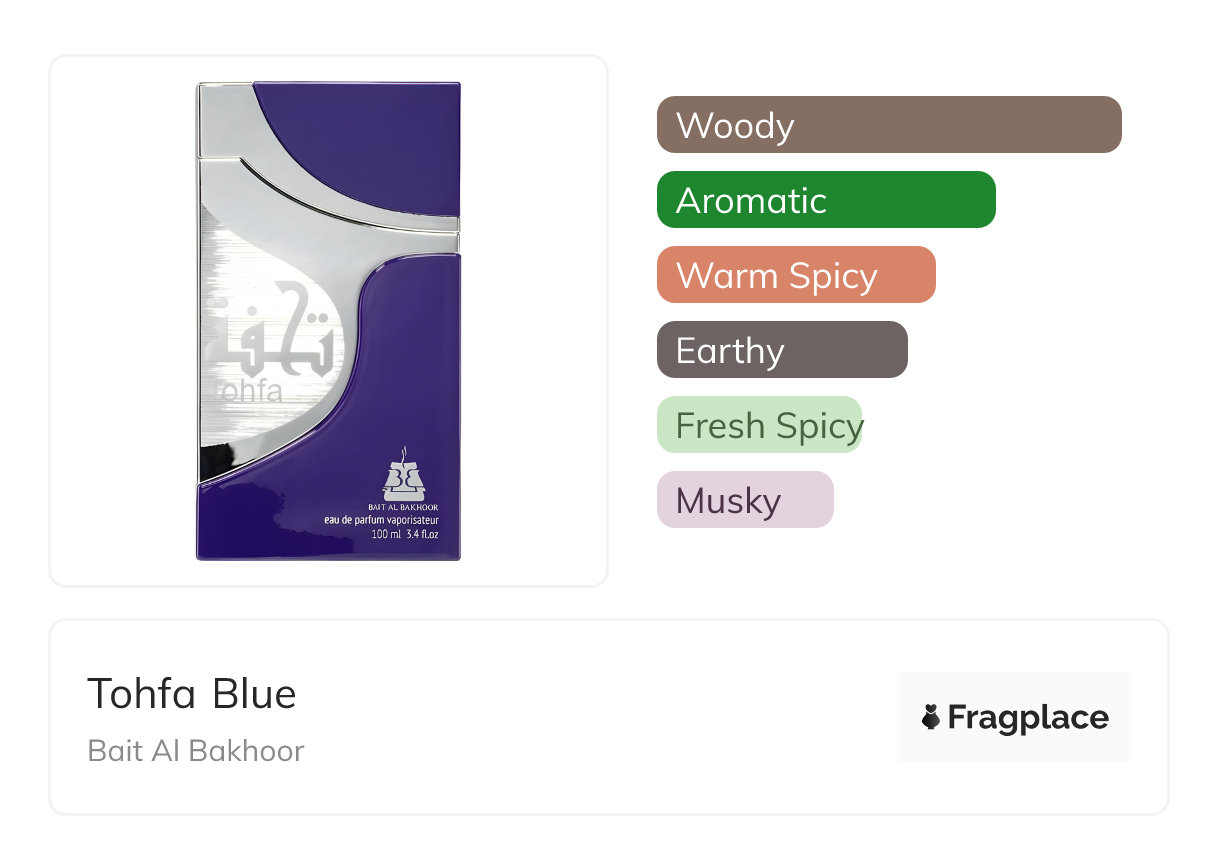Pick the Fresh Spicy accord bar
The width and height of the screenshot is (1218, 864).
[x=759, y=425]
